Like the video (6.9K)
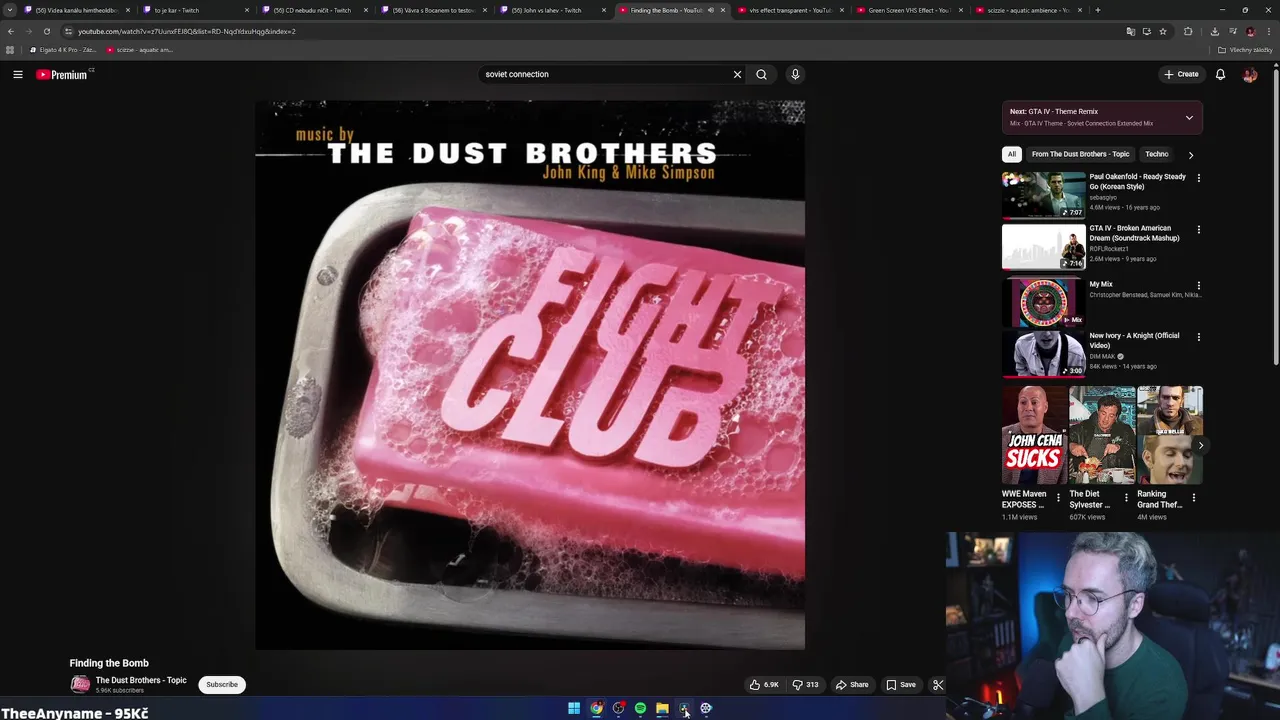This screenshot has width=1280, height=720. [764, 685]
